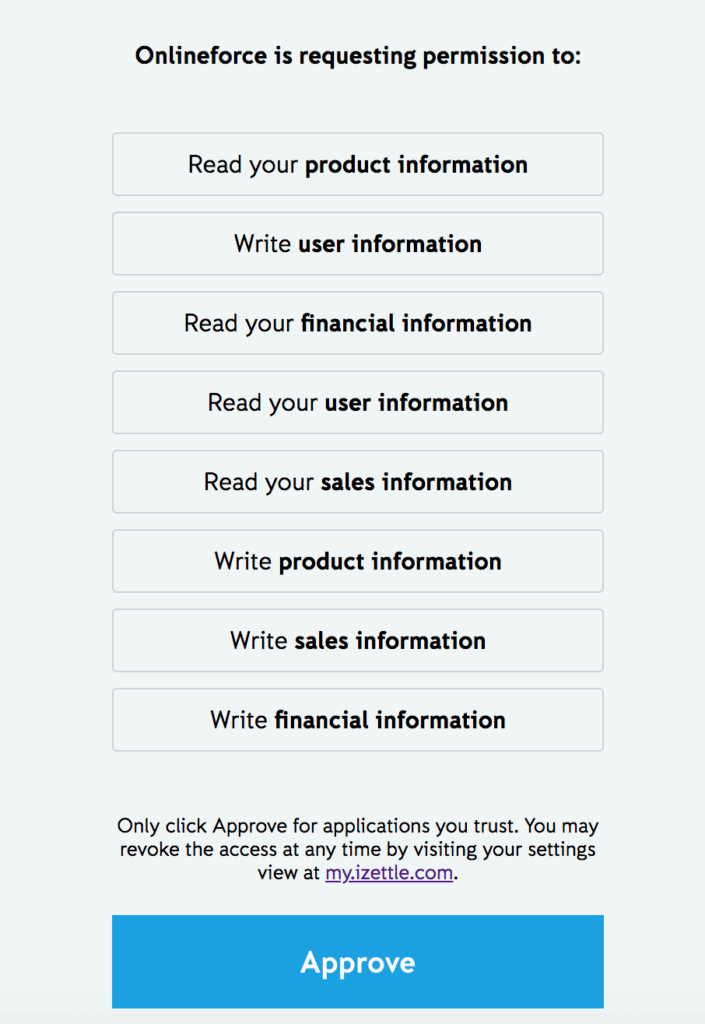705x1024 pixels.
Task: Select the "Write user information" permission
Action: pyautogui.click(x=357, y=243)
